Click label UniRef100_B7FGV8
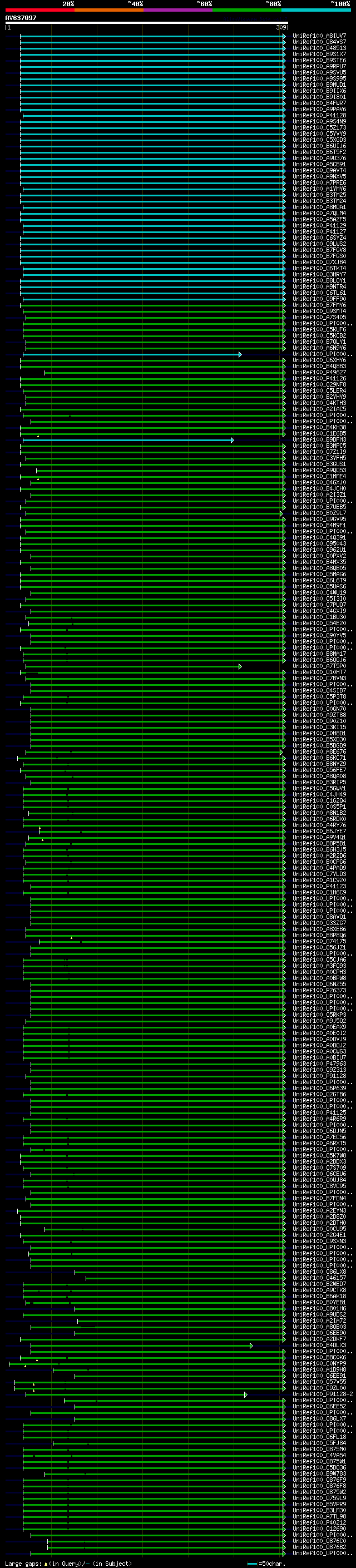The height and width of the screenshot is (1568, 356). pos(319,250)
